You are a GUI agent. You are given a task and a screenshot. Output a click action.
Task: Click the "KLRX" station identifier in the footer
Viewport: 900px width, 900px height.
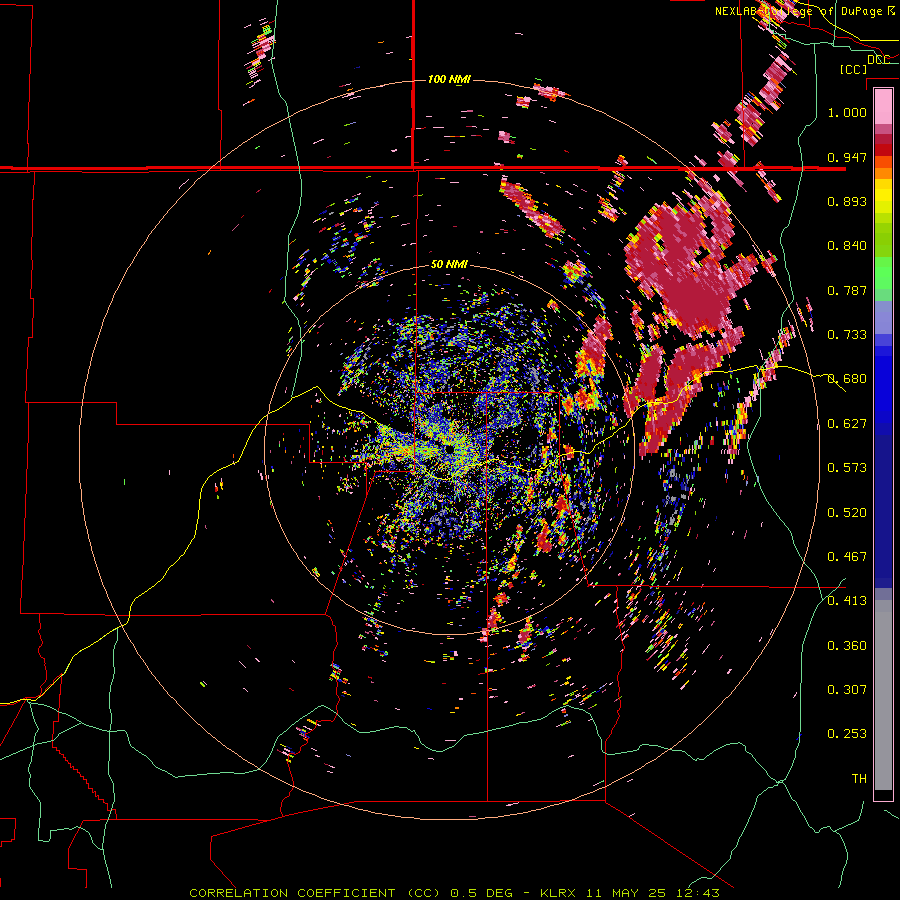(558, 893)
